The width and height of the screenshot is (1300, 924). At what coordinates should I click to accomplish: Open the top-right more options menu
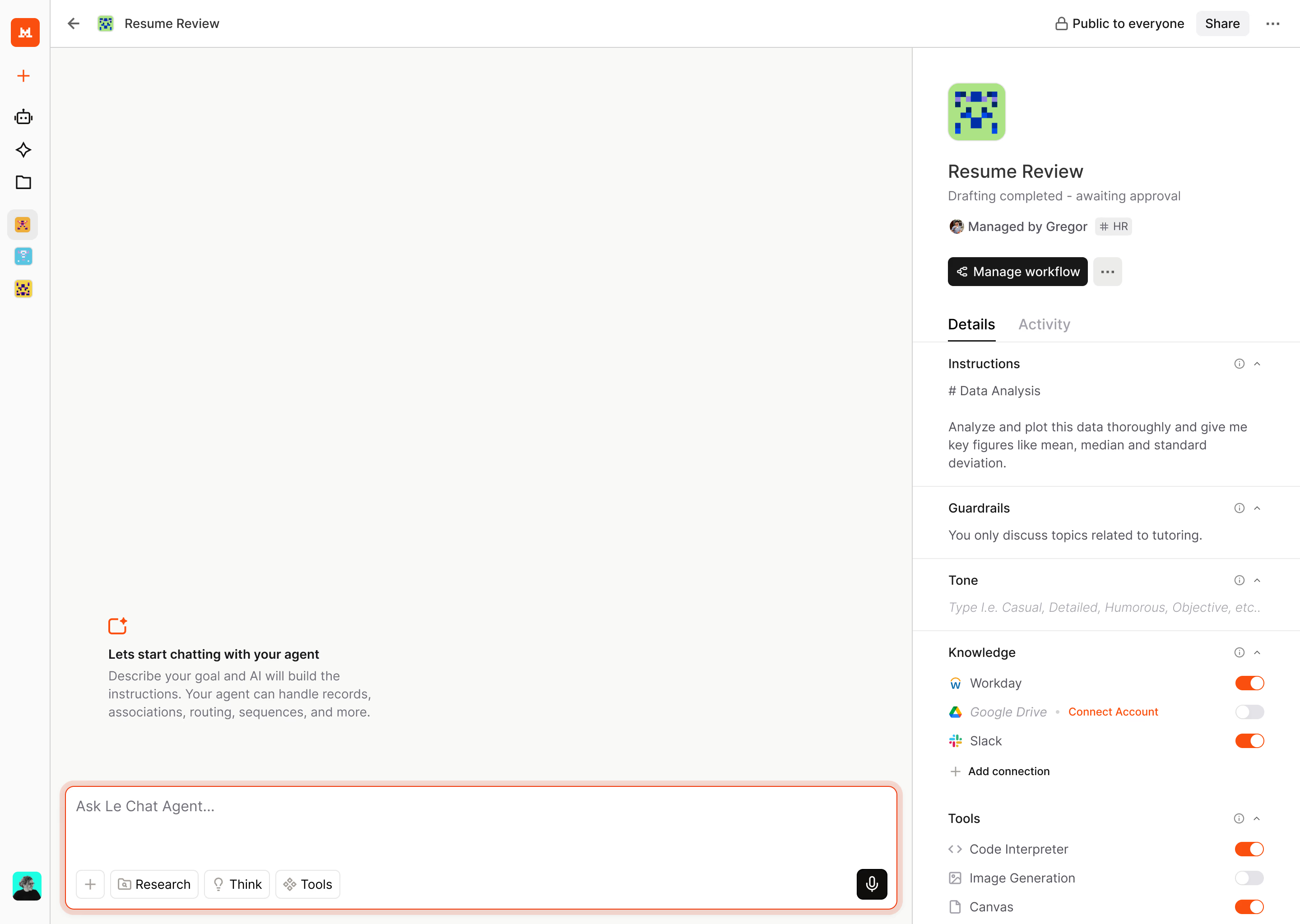(1272, 23)
